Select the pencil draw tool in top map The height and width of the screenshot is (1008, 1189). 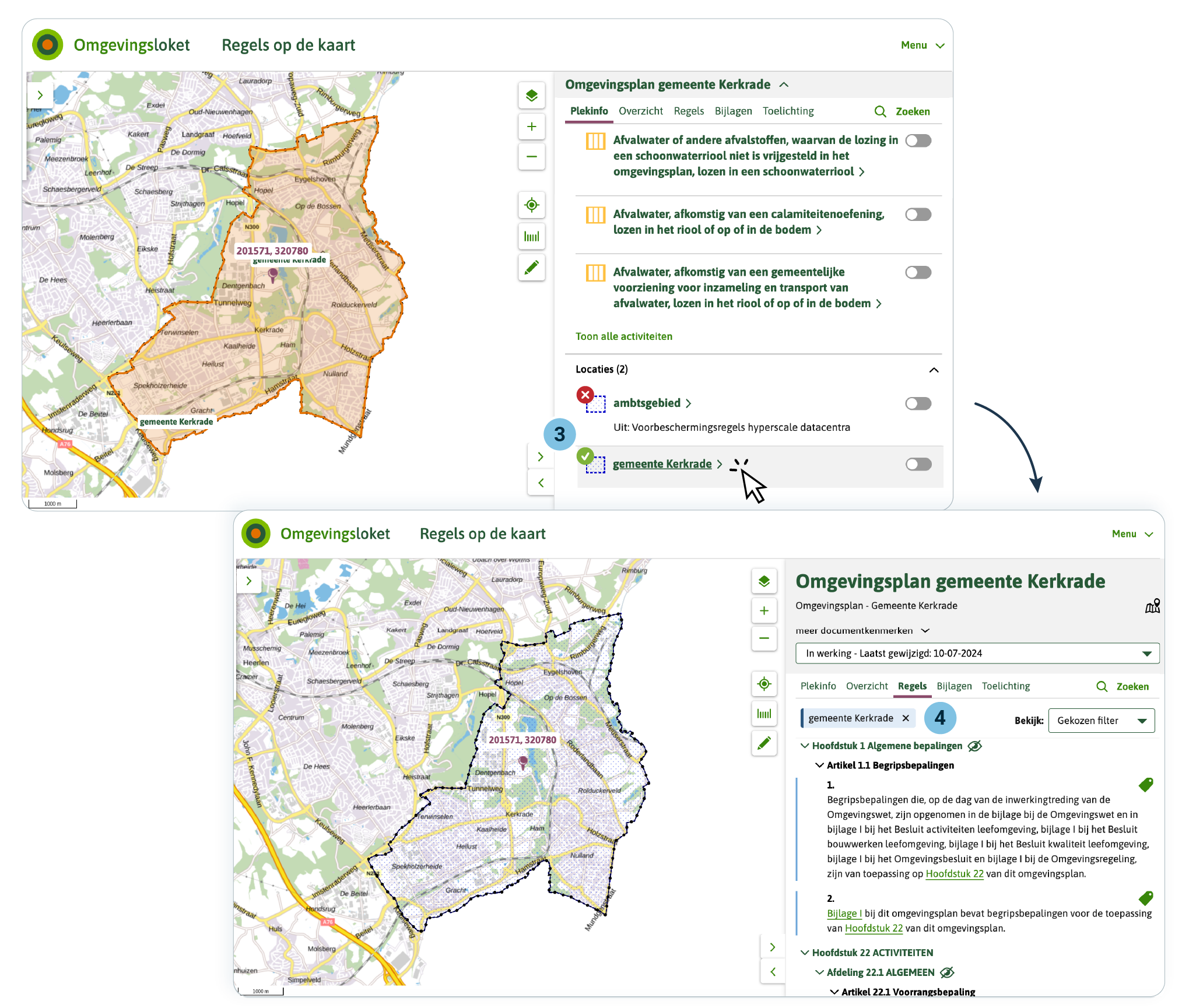point(531,268)
